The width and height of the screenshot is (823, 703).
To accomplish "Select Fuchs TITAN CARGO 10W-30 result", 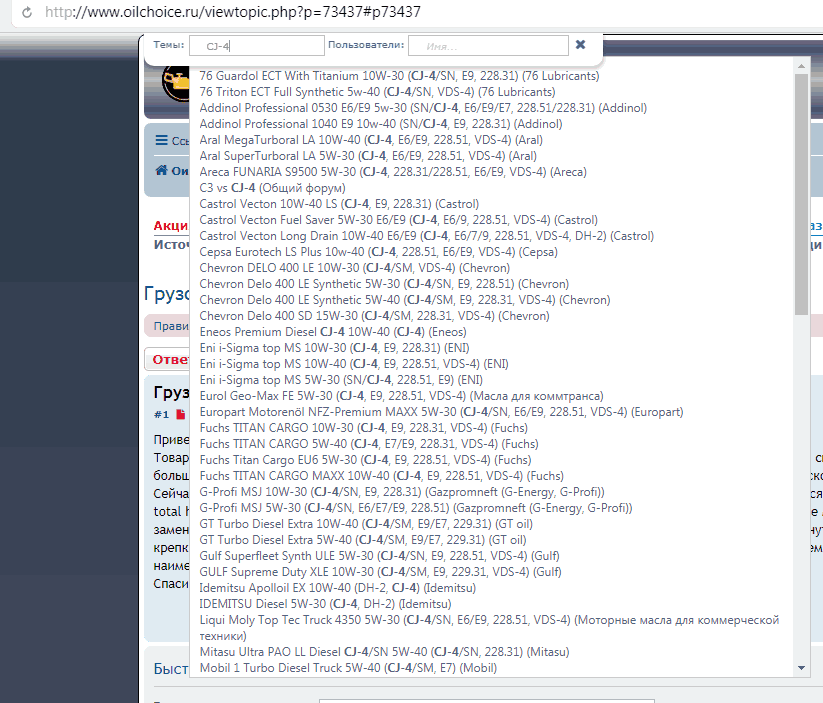I will click(364, 428).
